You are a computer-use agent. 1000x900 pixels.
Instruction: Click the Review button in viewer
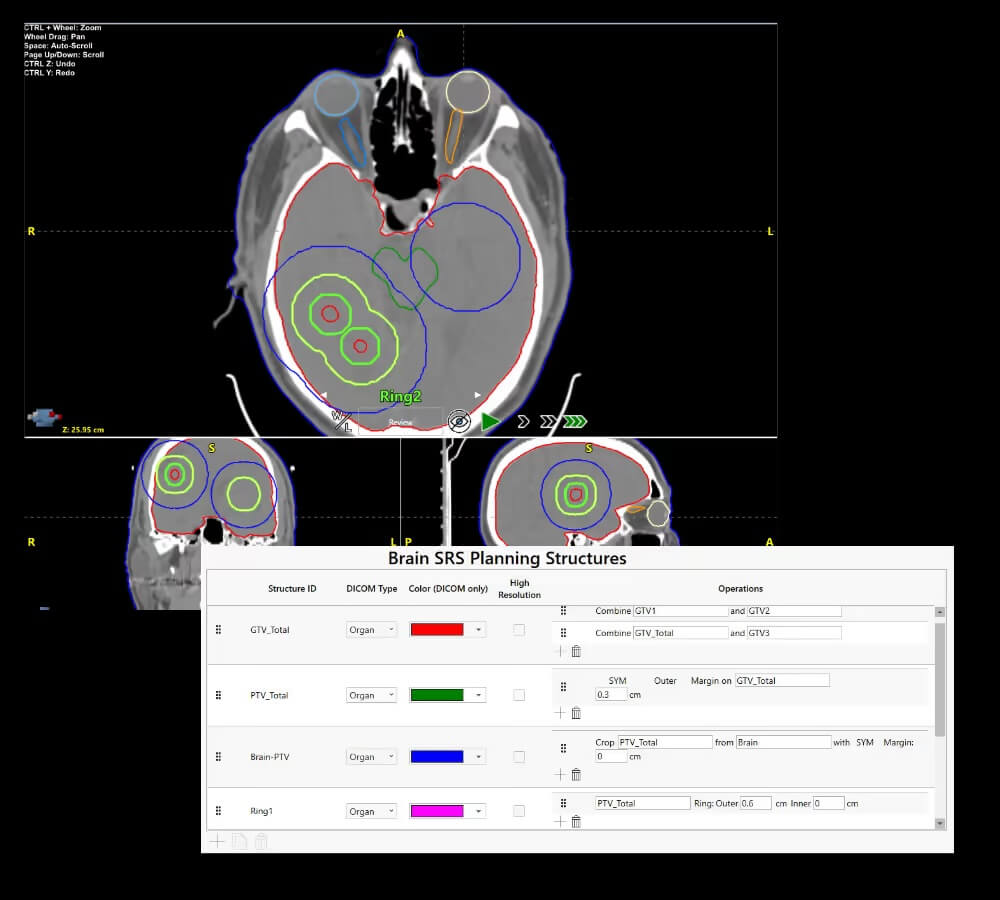coord(400,422)
